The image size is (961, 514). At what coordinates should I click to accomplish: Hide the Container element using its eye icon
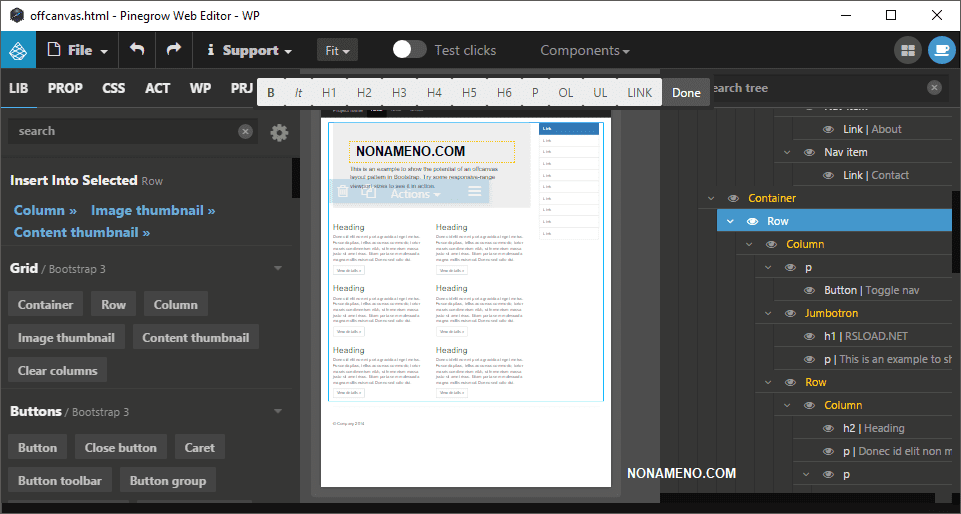[x=733, y=198]
